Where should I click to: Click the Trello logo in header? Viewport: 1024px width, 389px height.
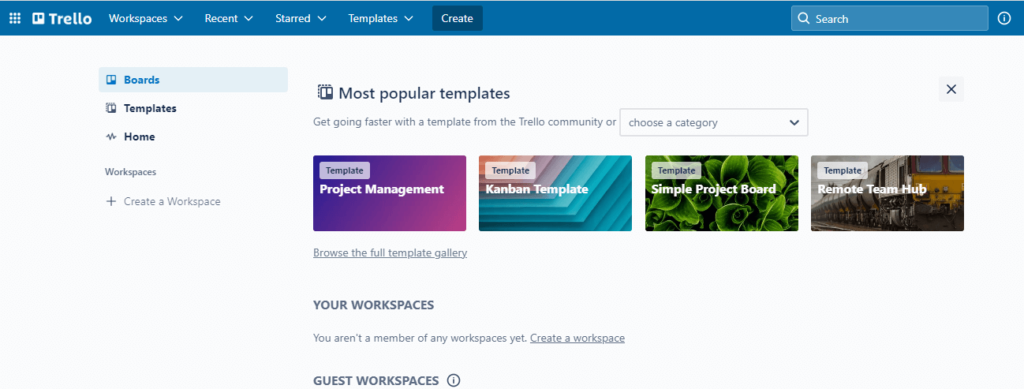pos(62,18)
